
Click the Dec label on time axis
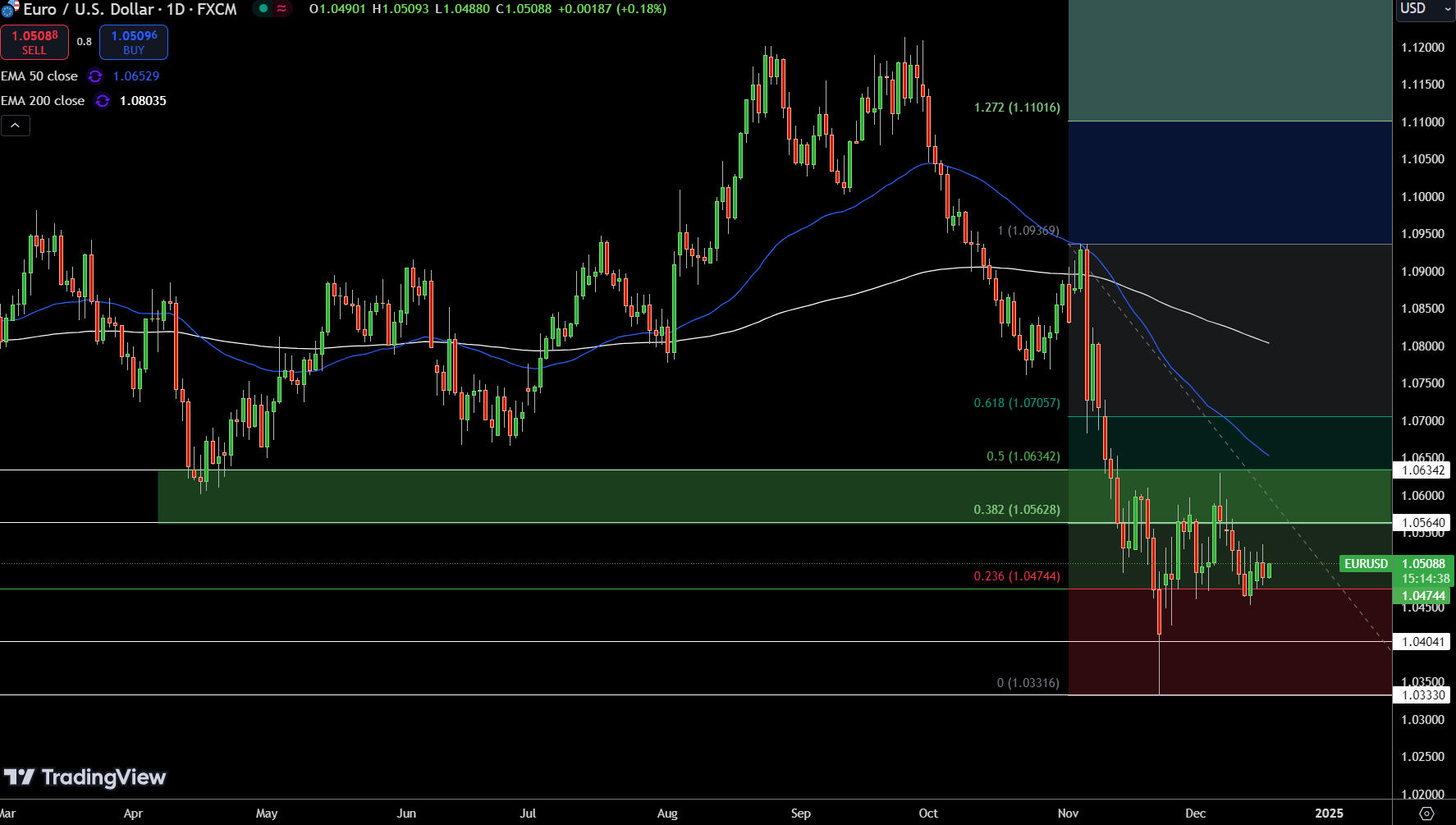[1196, 814]
